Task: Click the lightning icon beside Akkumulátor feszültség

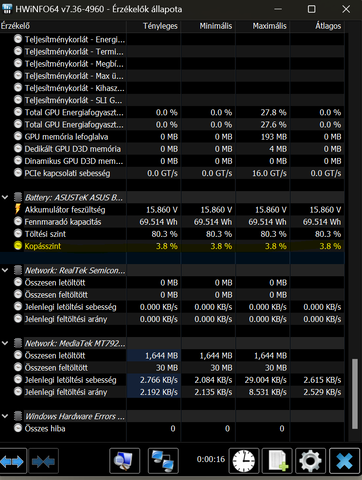Action: (18, 209)
